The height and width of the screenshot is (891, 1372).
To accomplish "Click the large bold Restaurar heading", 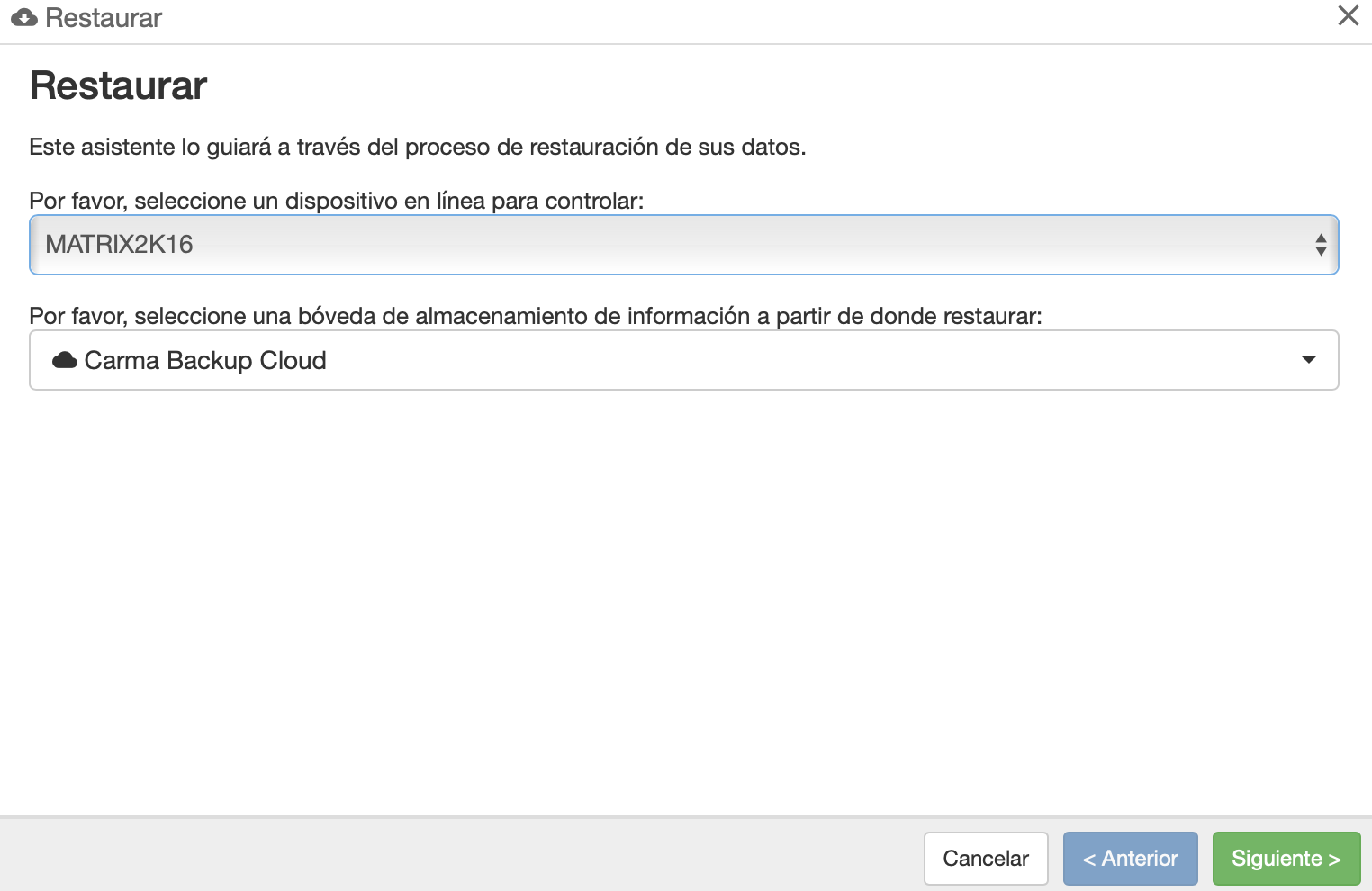I will click(x=118, y=86).
